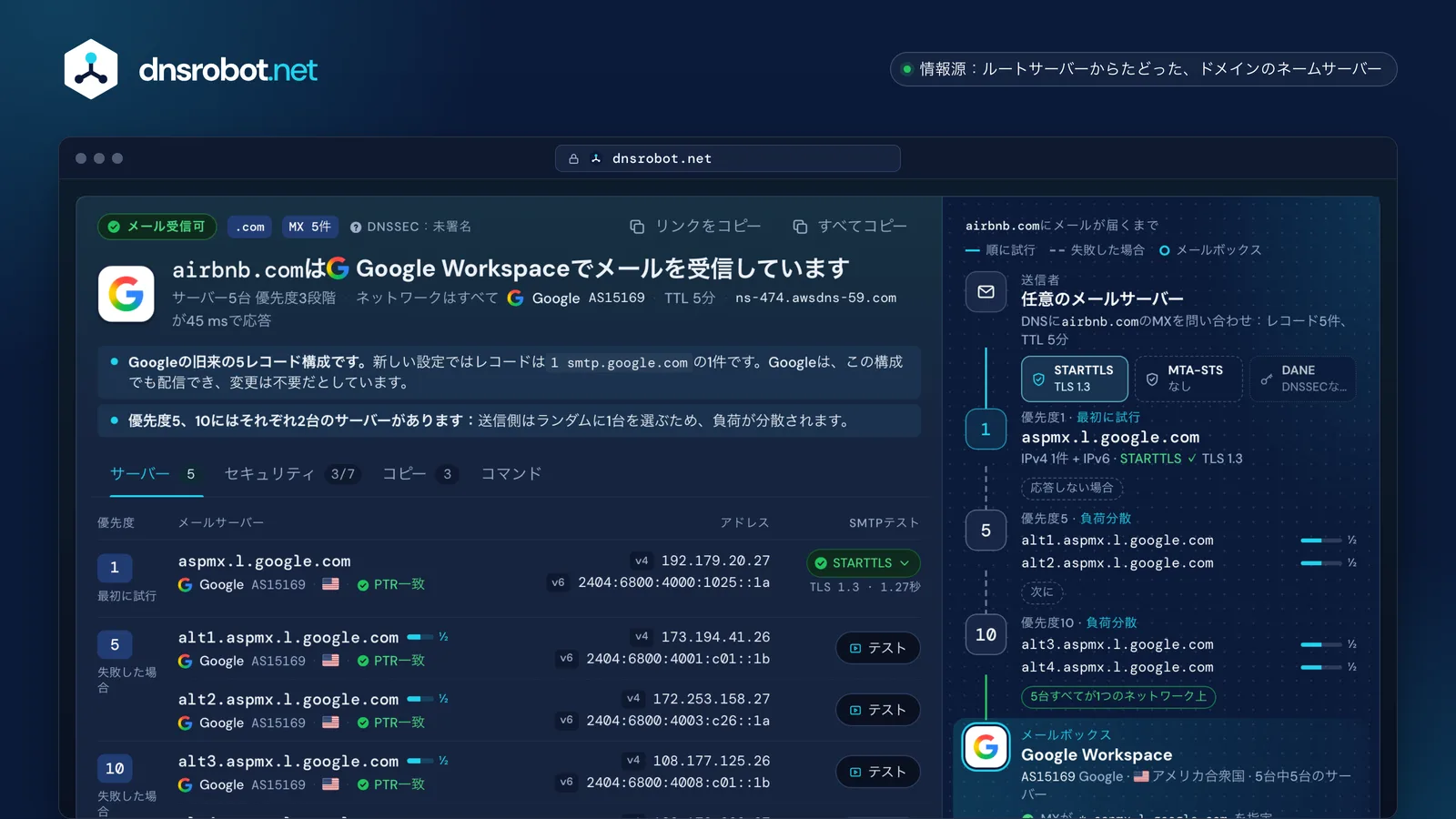Click the メール受信可 status pill
Screen dimensions: 1456x819
[157, 227]
